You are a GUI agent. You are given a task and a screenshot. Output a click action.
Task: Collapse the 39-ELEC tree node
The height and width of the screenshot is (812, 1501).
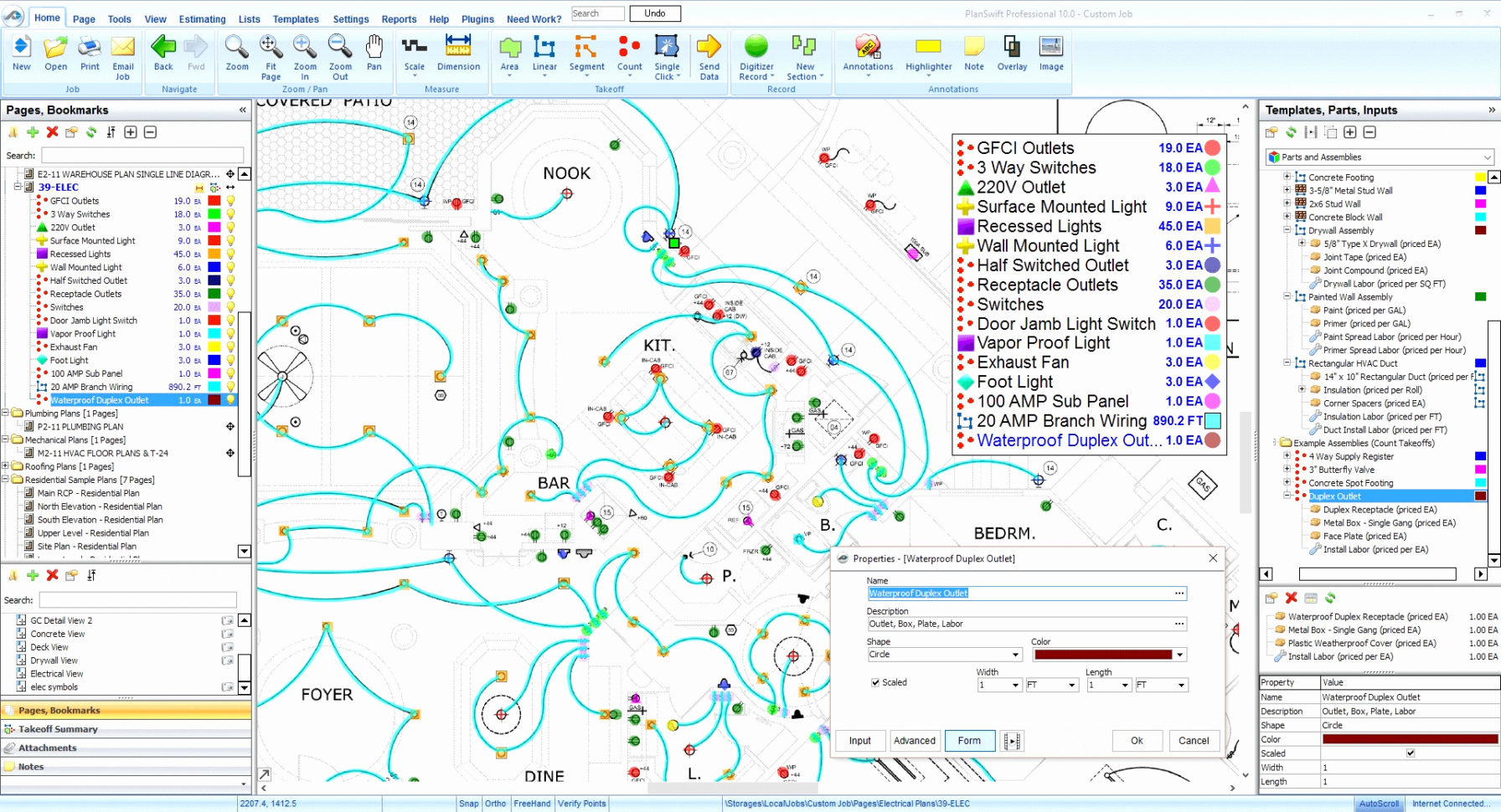coord(18,187)
